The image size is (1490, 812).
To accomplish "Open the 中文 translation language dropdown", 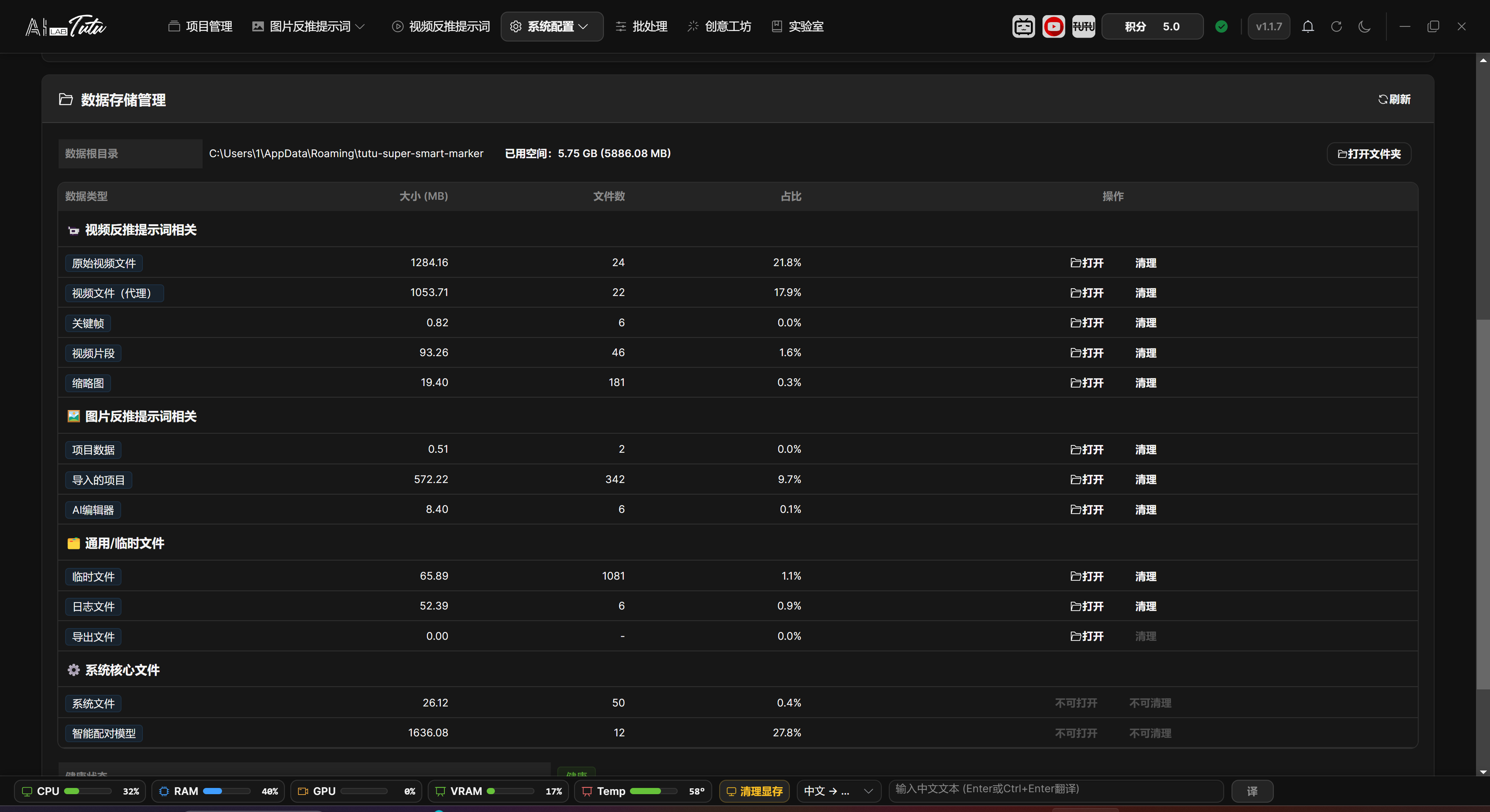I will pyautogui.click(x=838, y=791).
